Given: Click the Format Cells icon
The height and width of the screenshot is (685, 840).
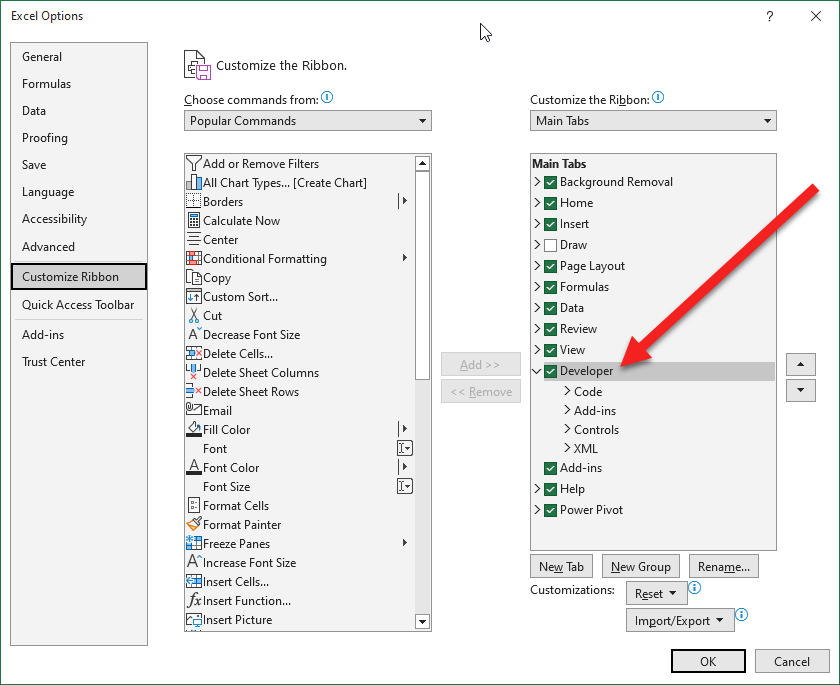Looking at the screenshot, I should click(193, 506).
